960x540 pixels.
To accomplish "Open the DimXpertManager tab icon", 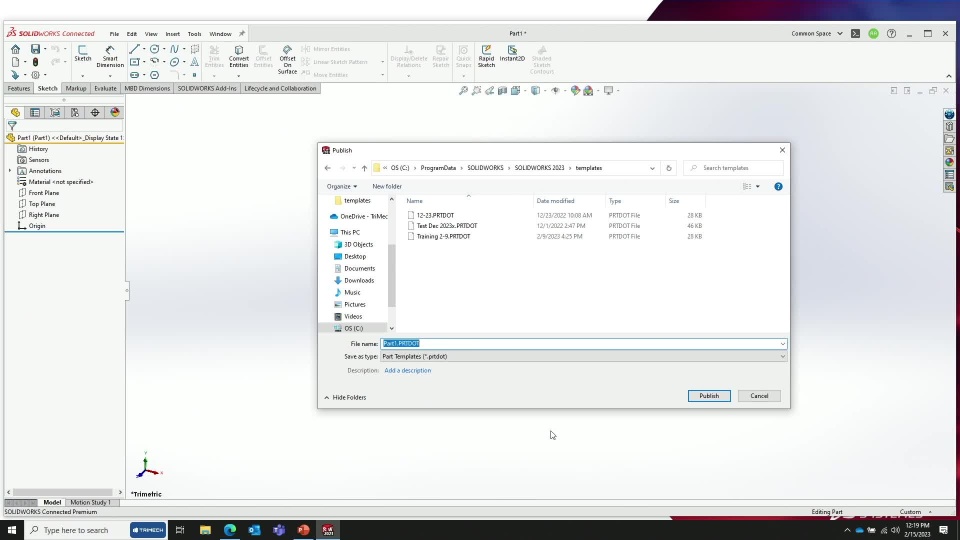I will [x=95, y=113].
